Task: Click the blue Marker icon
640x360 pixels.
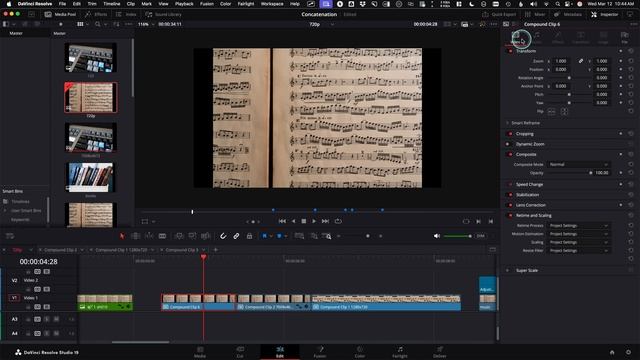Action: tap(279, 236)
